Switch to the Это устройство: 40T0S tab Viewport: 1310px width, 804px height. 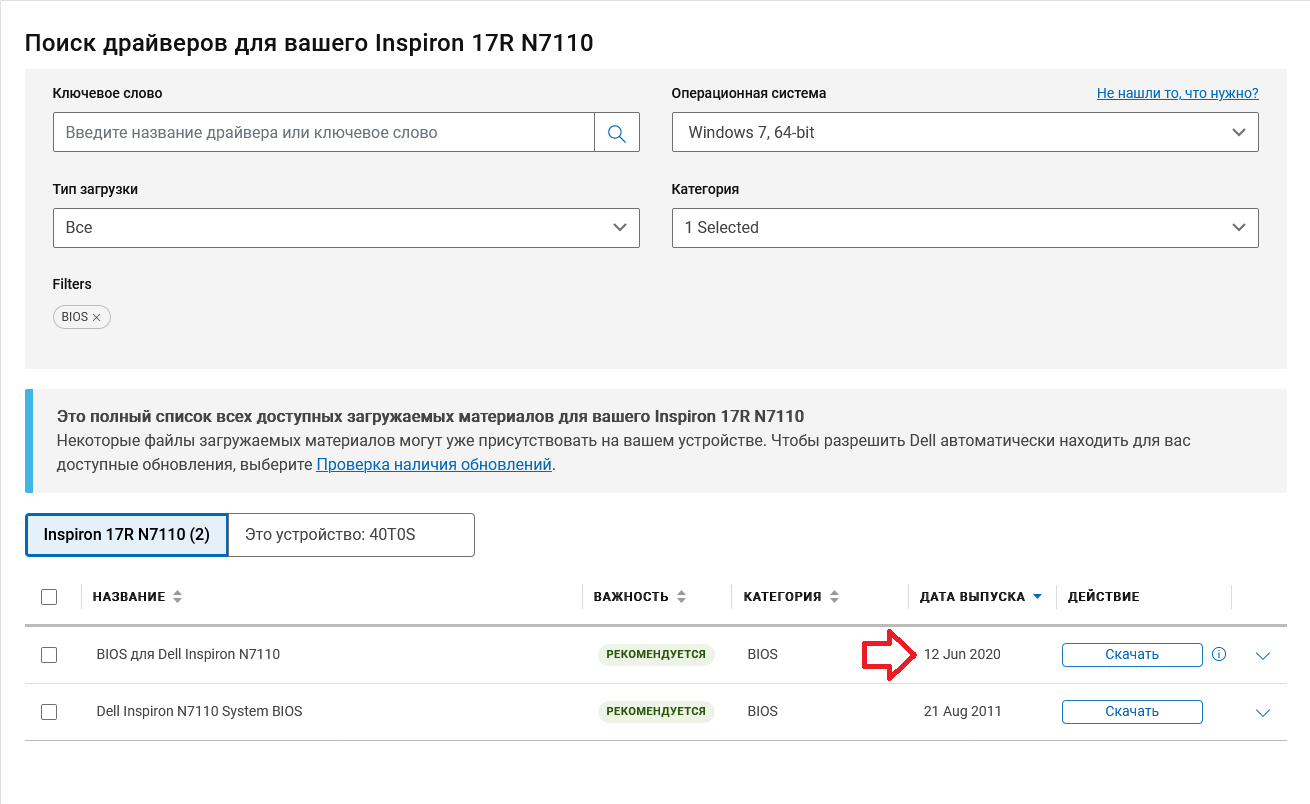pos(352,535)
